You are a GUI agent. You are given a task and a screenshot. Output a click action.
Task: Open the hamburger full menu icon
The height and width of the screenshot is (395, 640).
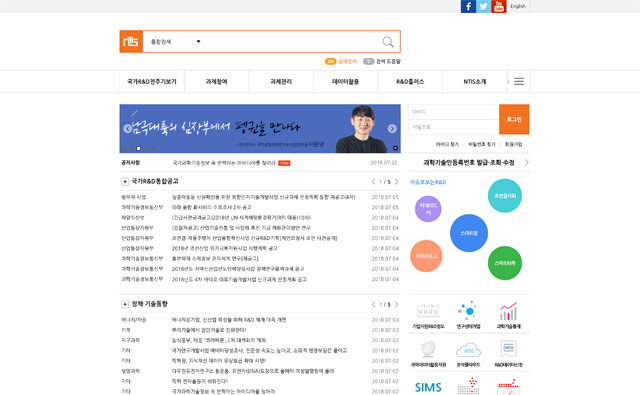(x=519, y=82)
